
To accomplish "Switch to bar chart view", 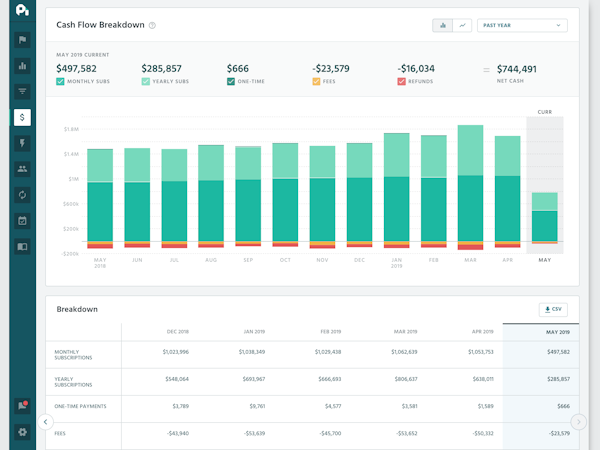I will (443, 26).
